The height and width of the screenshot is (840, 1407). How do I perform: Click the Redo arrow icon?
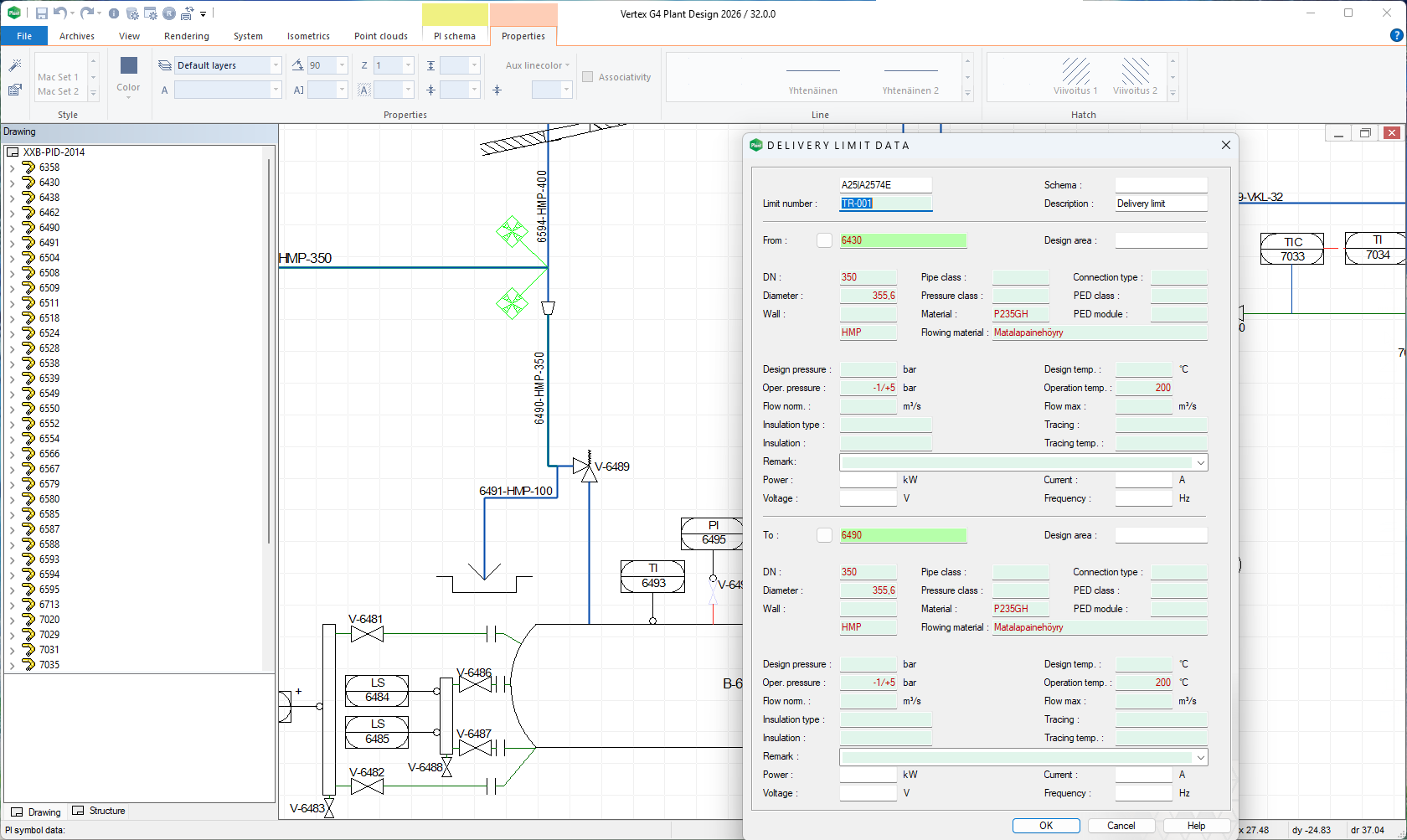[86, 13]
